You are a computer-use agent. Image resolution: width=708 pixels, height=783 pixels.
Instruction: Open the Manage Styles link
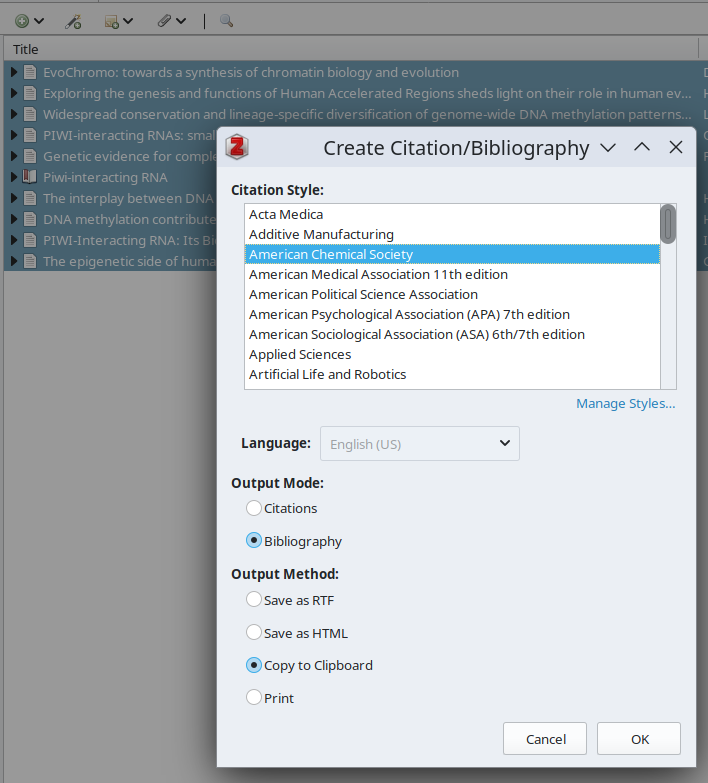(x=626, y=403)
